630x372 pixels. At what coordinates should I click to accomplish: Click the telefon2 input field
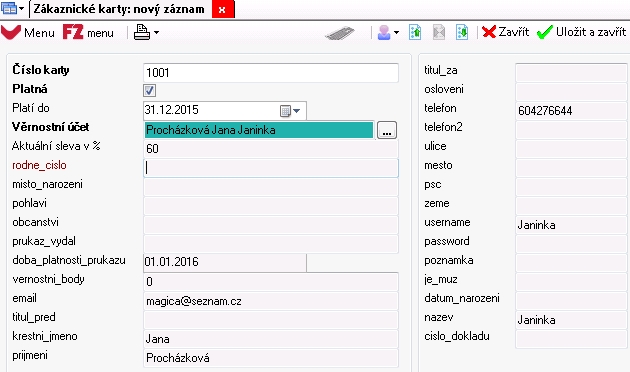point(571,130)
